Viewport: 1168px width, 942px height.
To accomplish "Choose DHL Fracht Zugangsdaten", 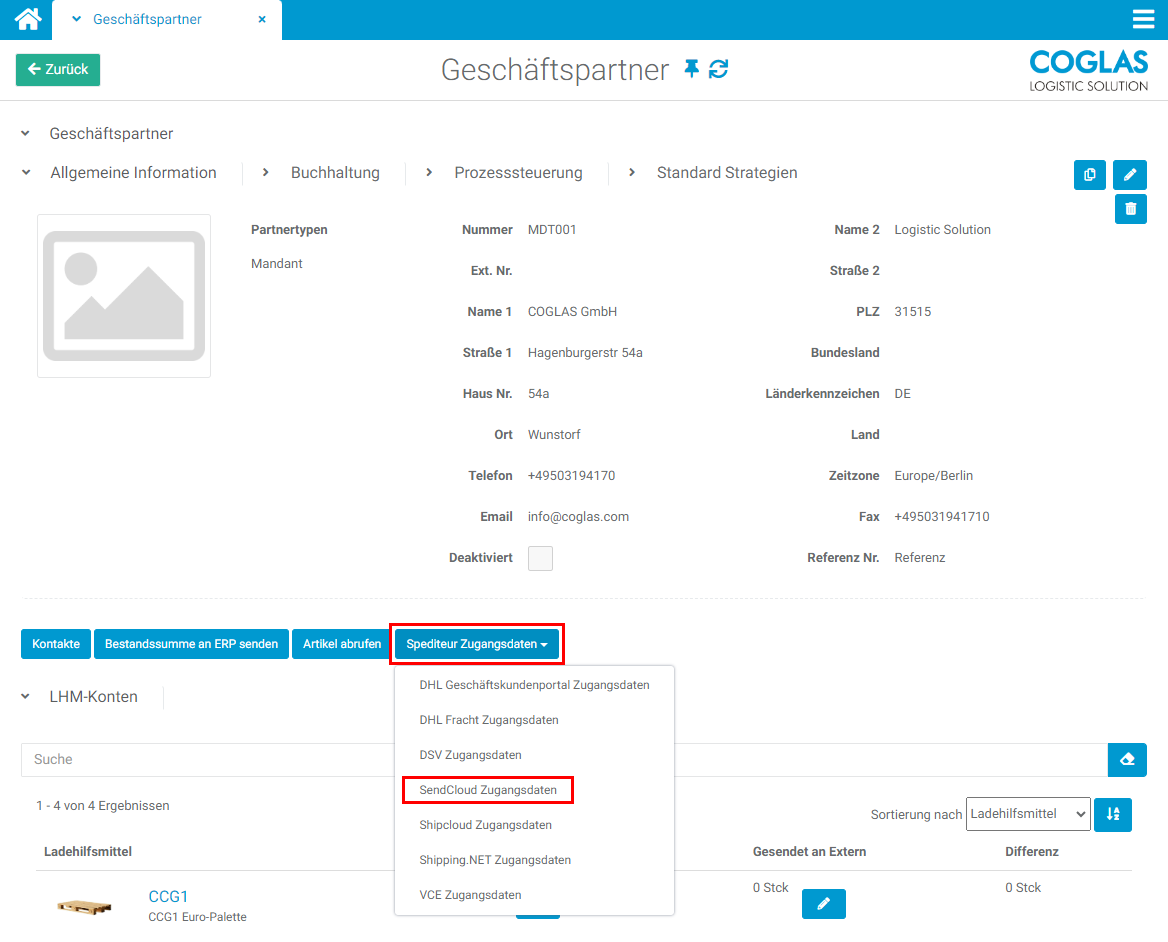I will point(489,720).
